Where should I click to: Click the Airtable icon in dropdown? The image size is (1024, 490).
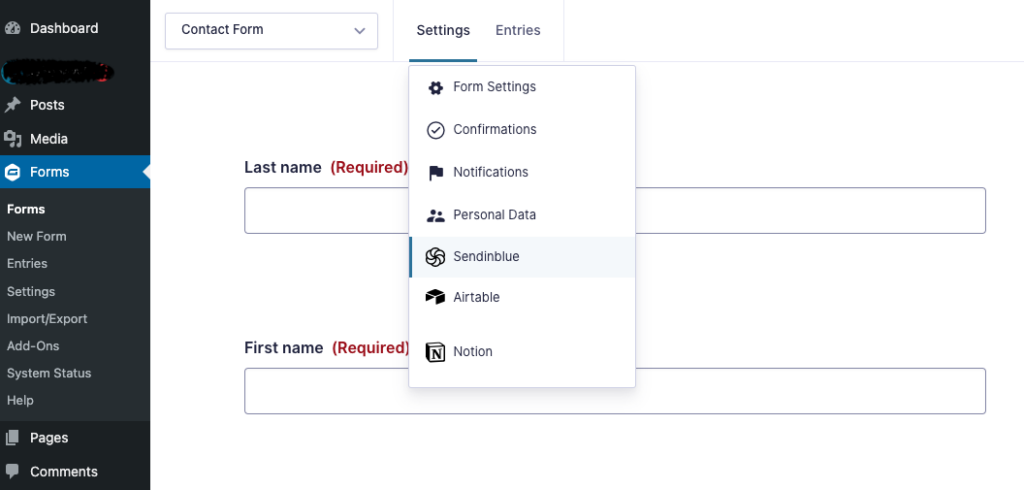pos(435,297)
